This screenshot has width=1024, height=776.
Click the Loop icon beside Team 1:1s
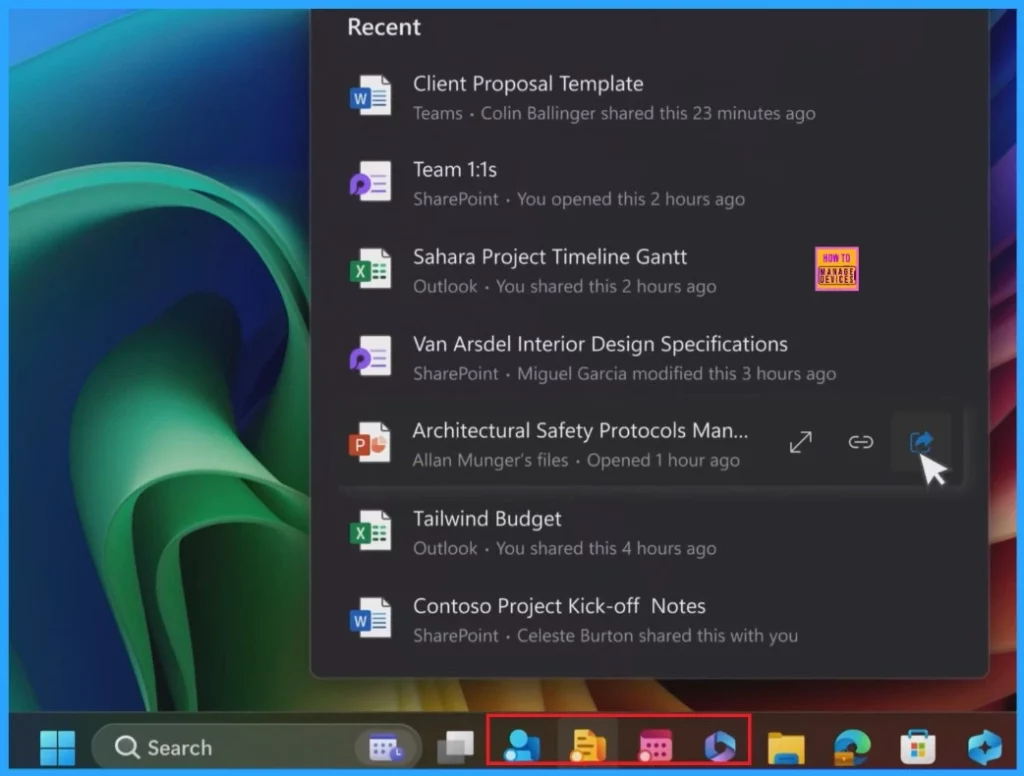point(370,182)
